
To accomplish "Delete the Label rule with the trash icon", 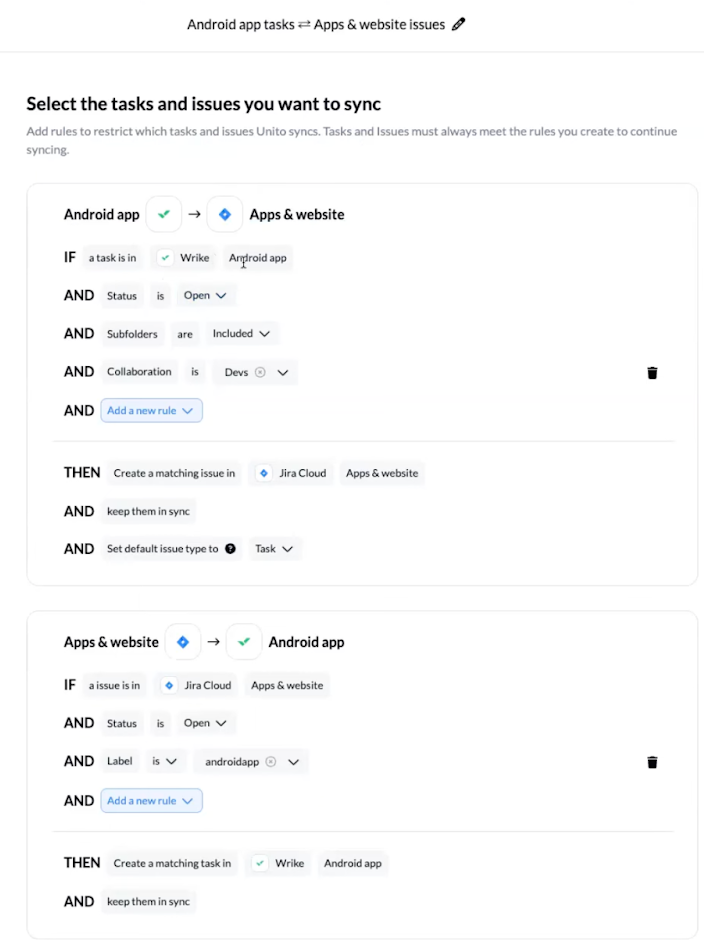I will (652, 762).
